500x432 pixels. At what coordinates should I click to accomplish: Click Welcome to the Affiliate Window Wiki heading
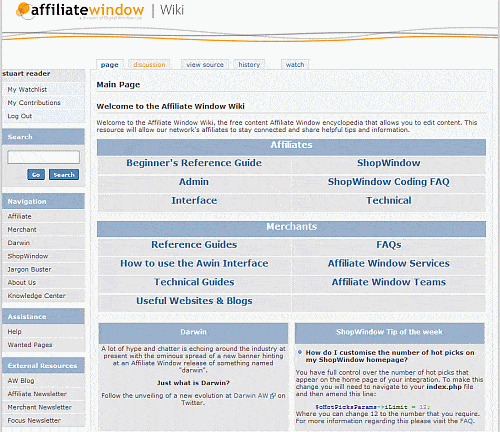[x=170, y=106]
